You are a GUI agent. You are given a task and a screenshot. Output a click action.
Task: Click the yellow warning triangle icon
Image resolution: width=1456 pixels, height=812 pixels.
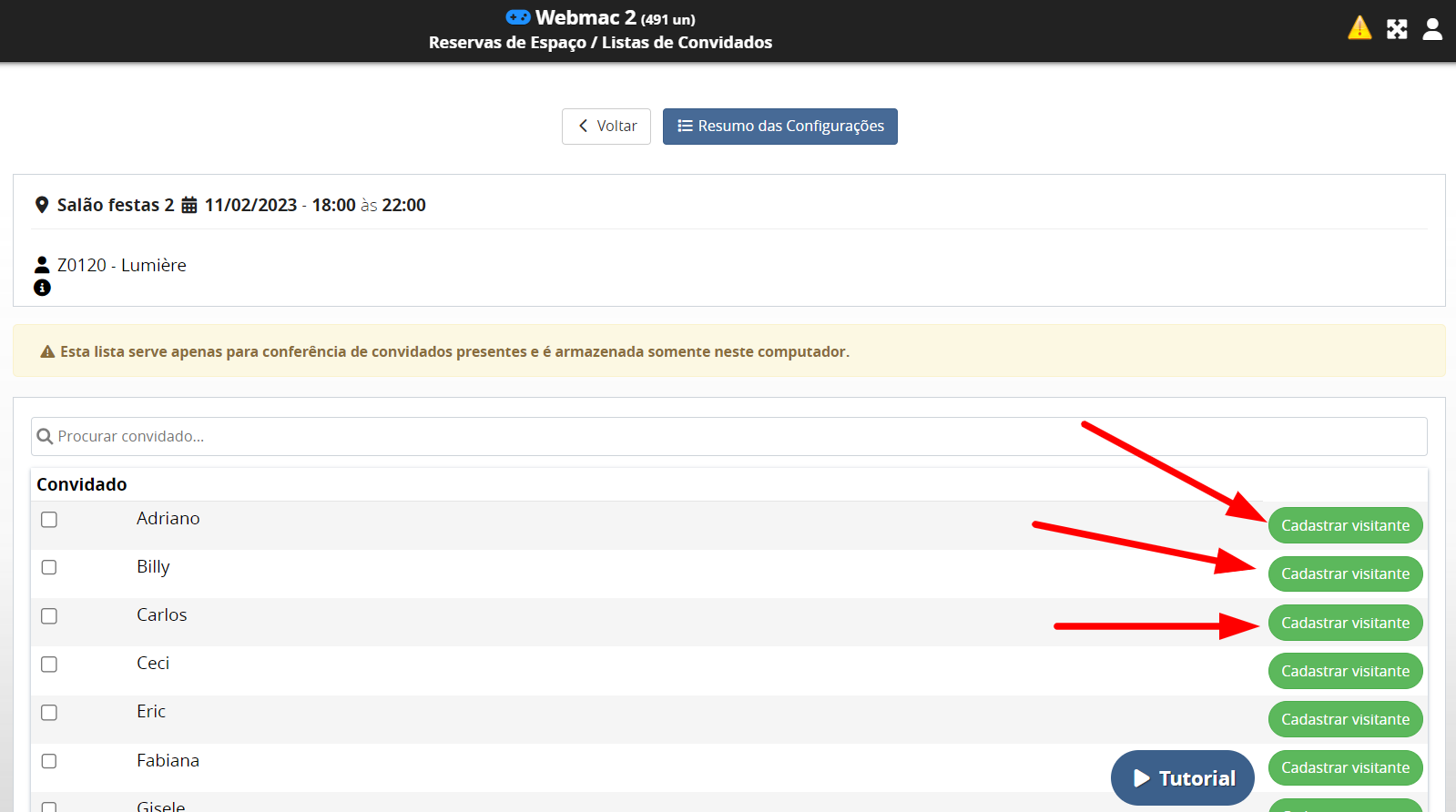pyautogui.click(x=1359, y=29)
